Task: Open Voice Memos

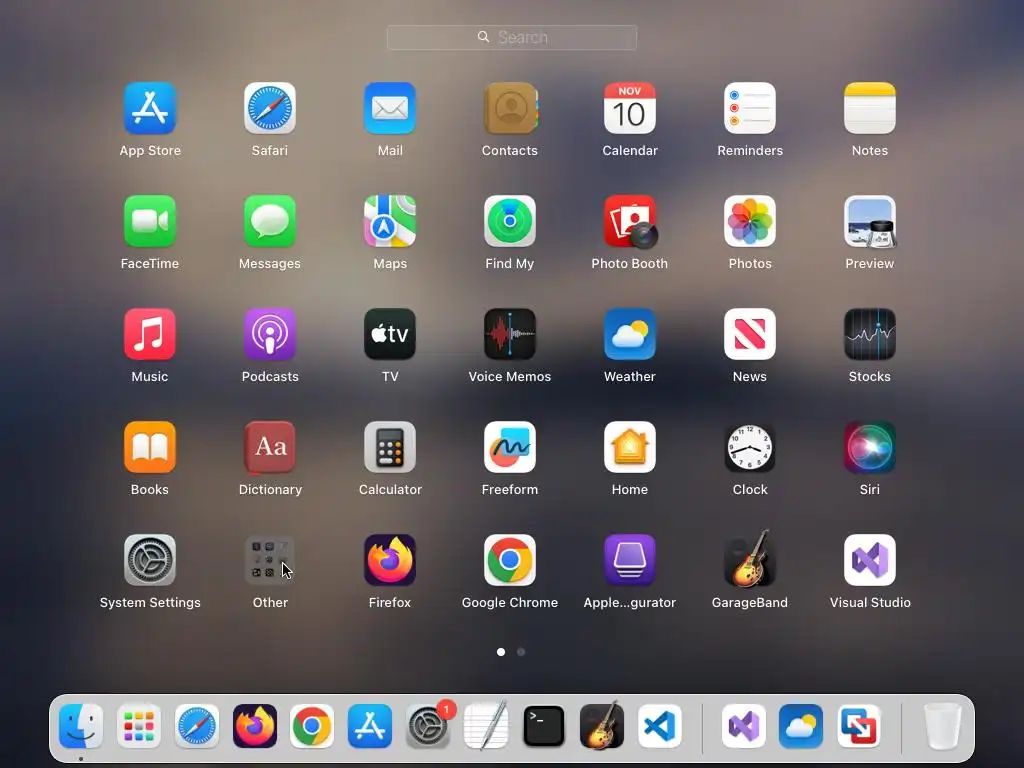Action: tap(510, 334)
